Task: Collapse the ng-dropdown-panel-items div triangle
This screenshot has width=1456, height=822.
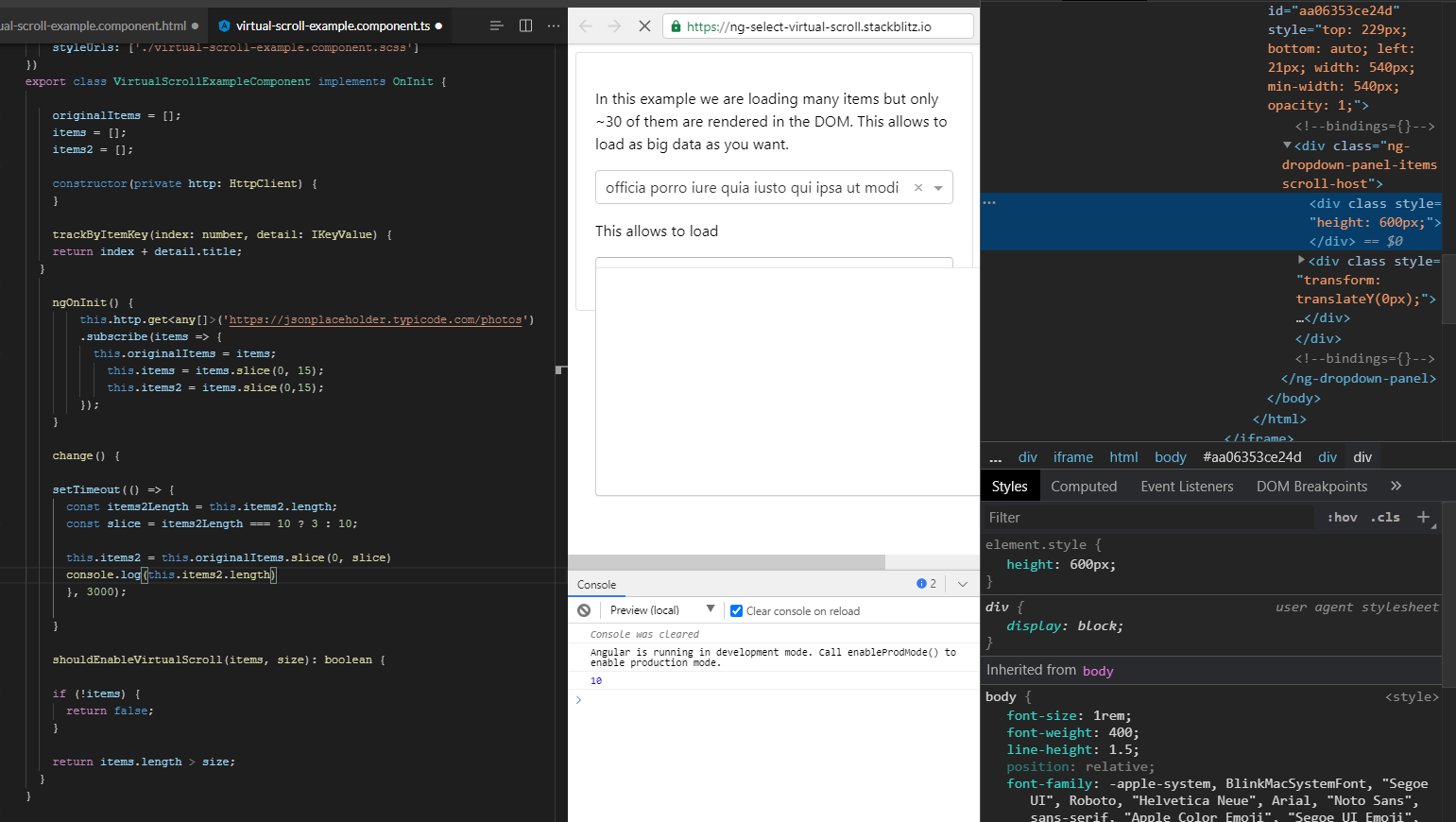Action: [x=1287, y=146]
